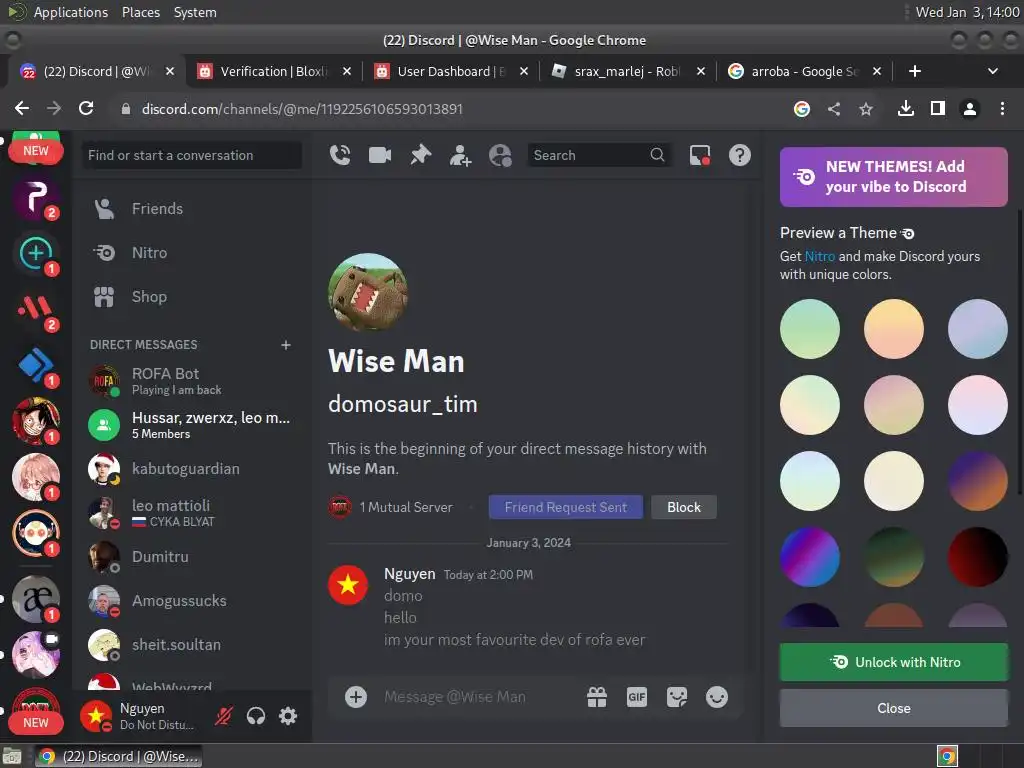This screenshot has height=768, width=1024.
Task: Open Amogussucks conversation
Action: coord(192,601)
